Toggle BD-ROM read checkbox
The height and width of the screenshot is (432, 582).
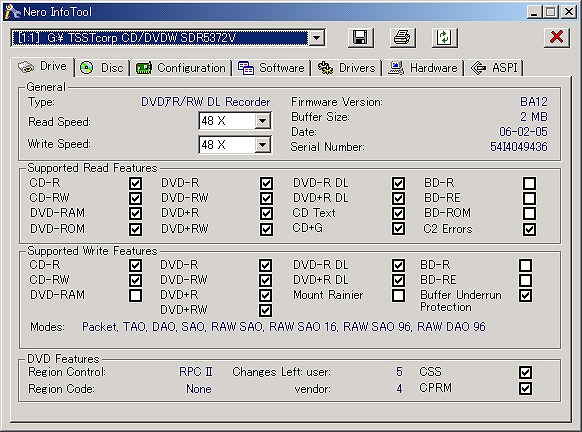point(529,213)
